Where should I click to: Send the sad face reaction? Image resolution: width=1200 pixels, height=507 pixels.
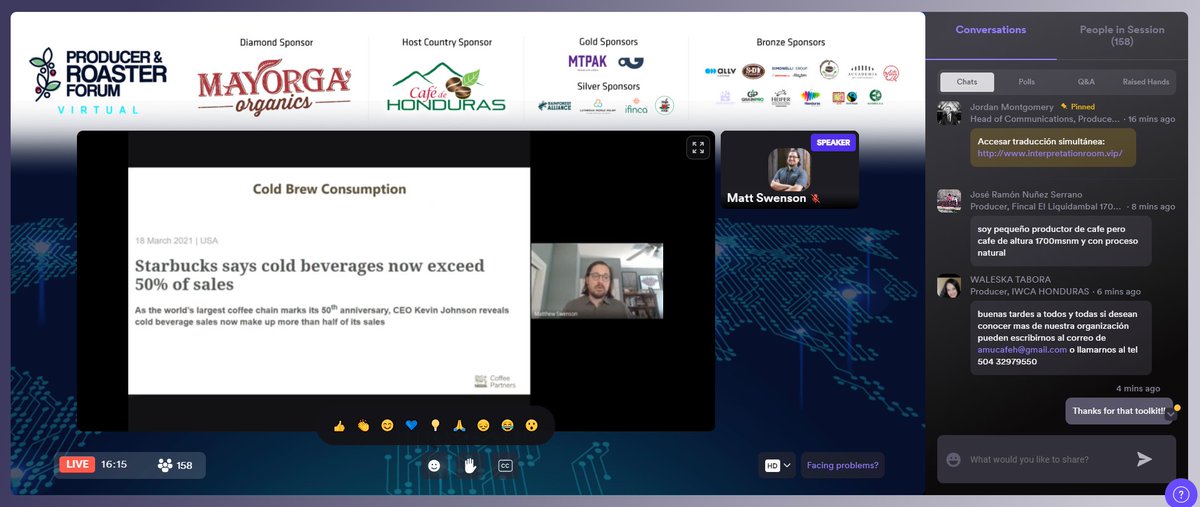click(x=483, y=425)
